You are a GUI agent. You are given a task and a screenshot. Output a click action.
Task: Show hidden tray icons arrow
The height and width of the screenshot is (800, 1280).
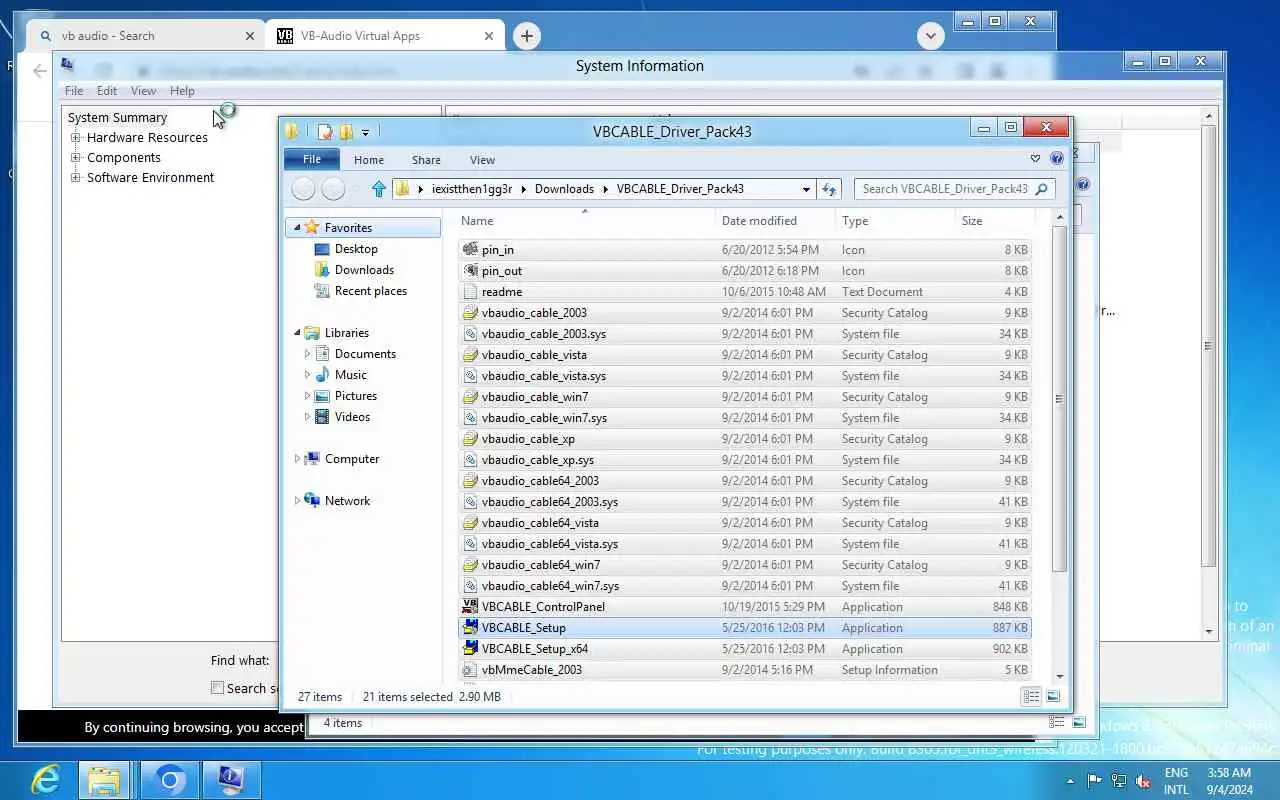click(x=1071, y=781)
